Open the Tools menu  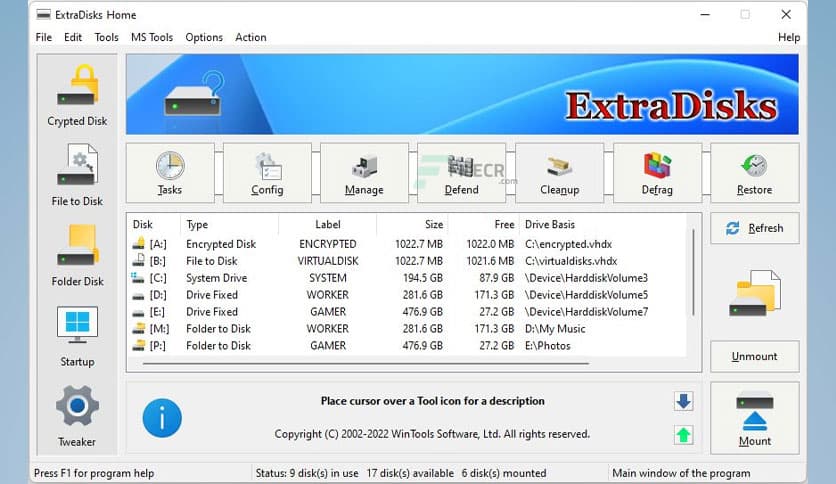[107, 37]
